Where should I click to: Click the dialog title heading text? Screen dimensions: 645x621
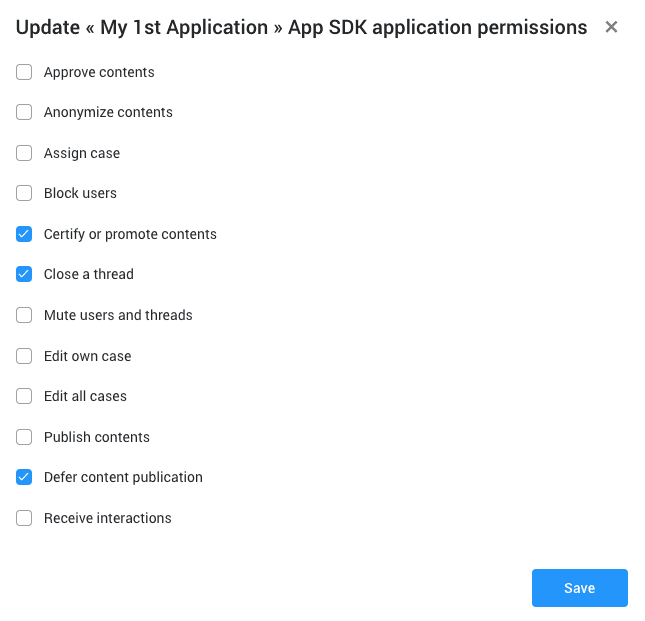tap(301, 28)
